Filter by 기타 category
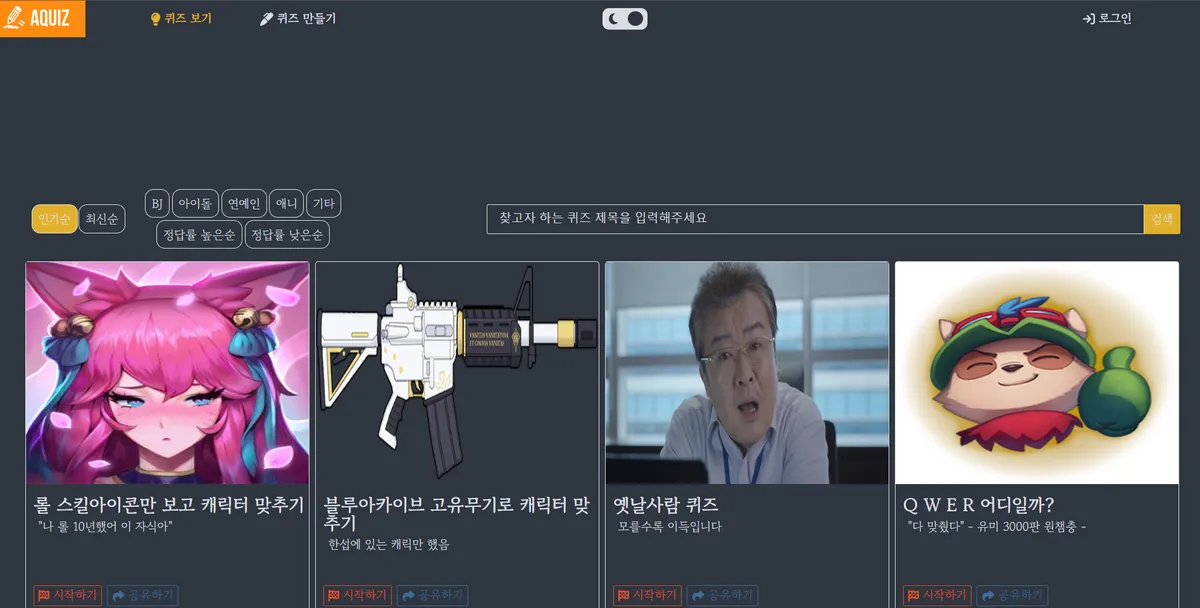Image resolution: width=1200 pixels, height=608 pixels. click(324, 204)
